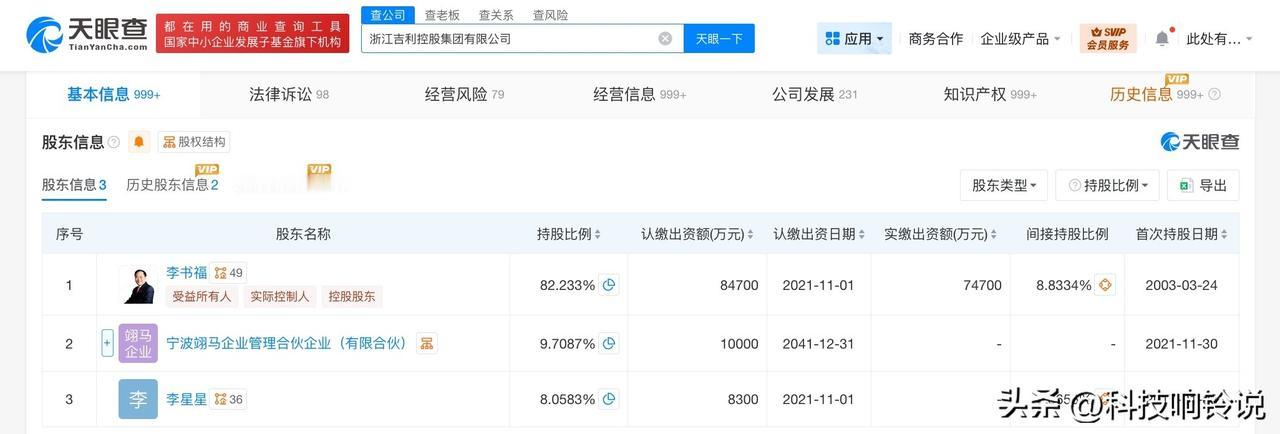The width and height of the screenshot is (1280, 434).
Task: Click the 2041-12-31 contribution date cell
Action: [819, 343]
